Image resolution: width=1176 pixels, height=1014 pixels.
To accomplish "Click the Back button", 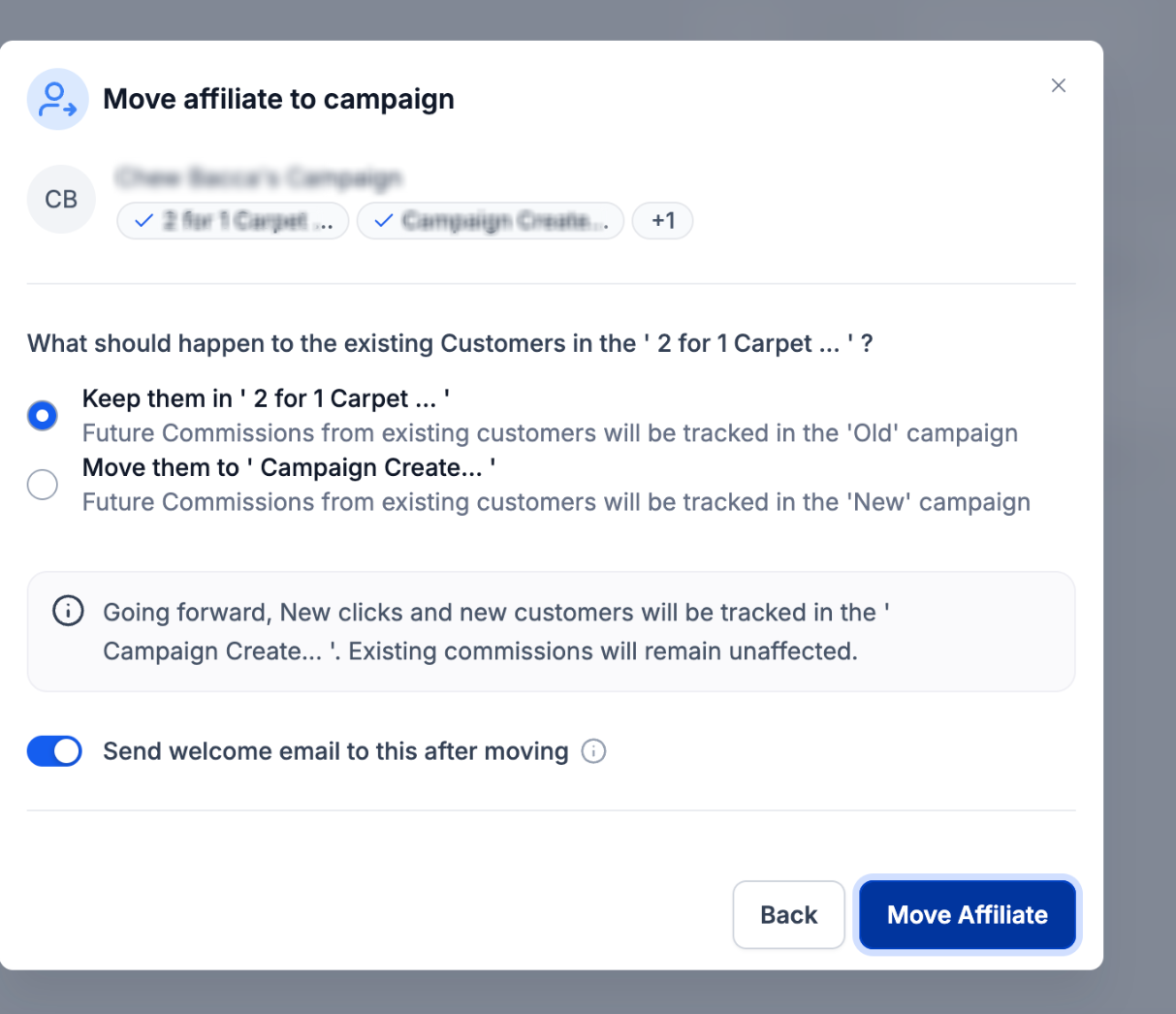I will (789, 914).
